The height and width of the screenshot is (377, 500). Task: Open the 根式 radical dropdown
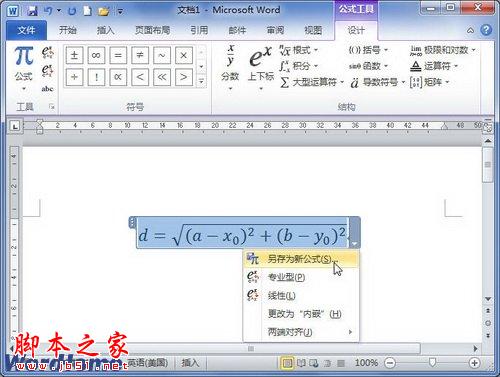click(x=298, y=50)
